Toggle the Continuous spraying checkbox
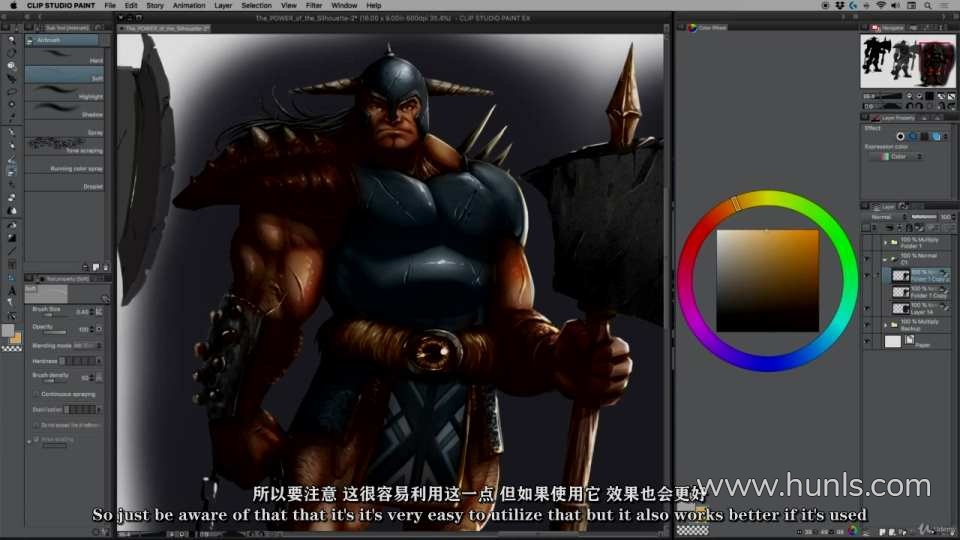This screenshot has width=960, height=540. (x=36, y=394)
